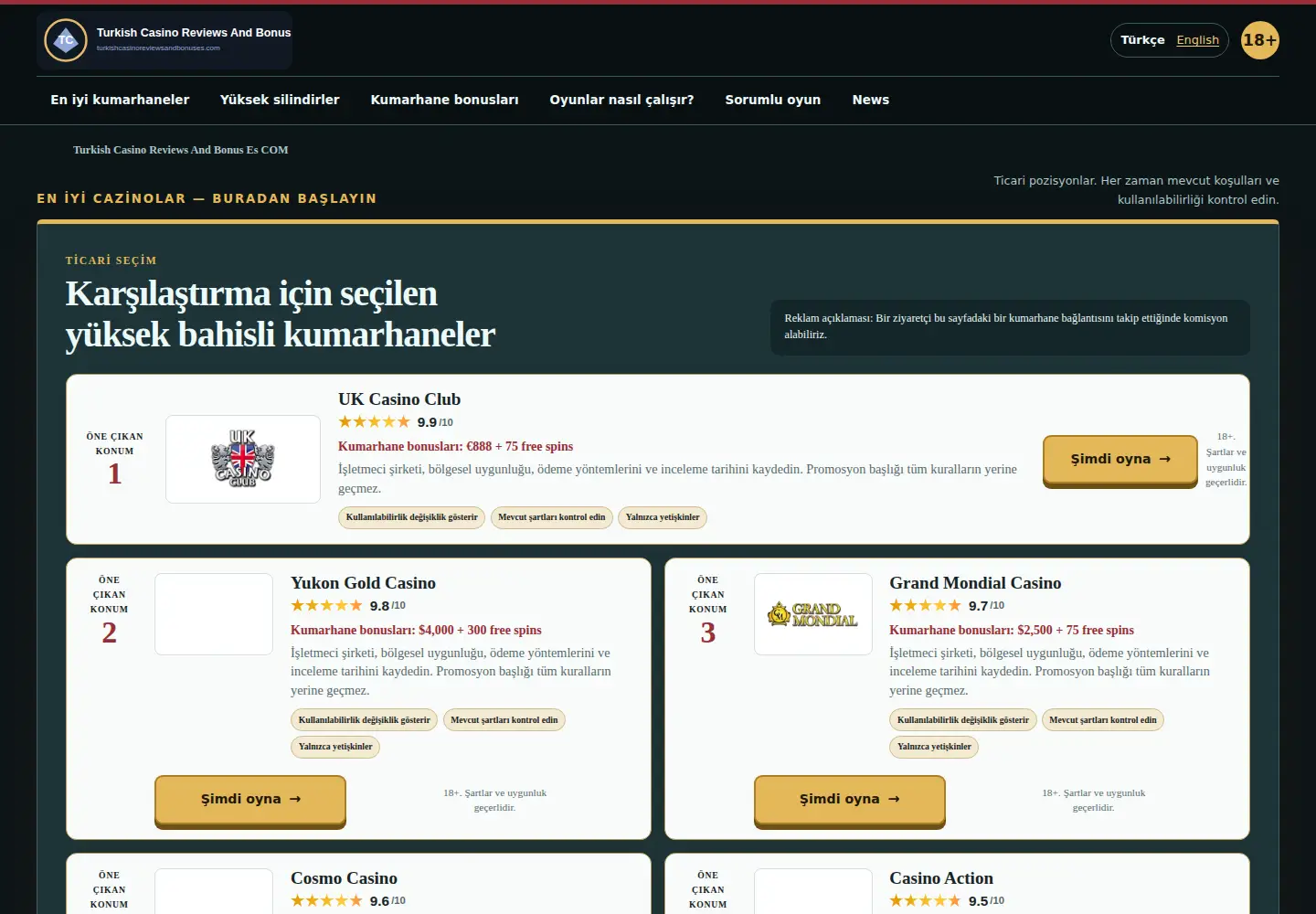The image size is (1316, 914).
Task: Click Şimdi oyna for Yukon Gold Casino
Action: click(x=250, y=800)
